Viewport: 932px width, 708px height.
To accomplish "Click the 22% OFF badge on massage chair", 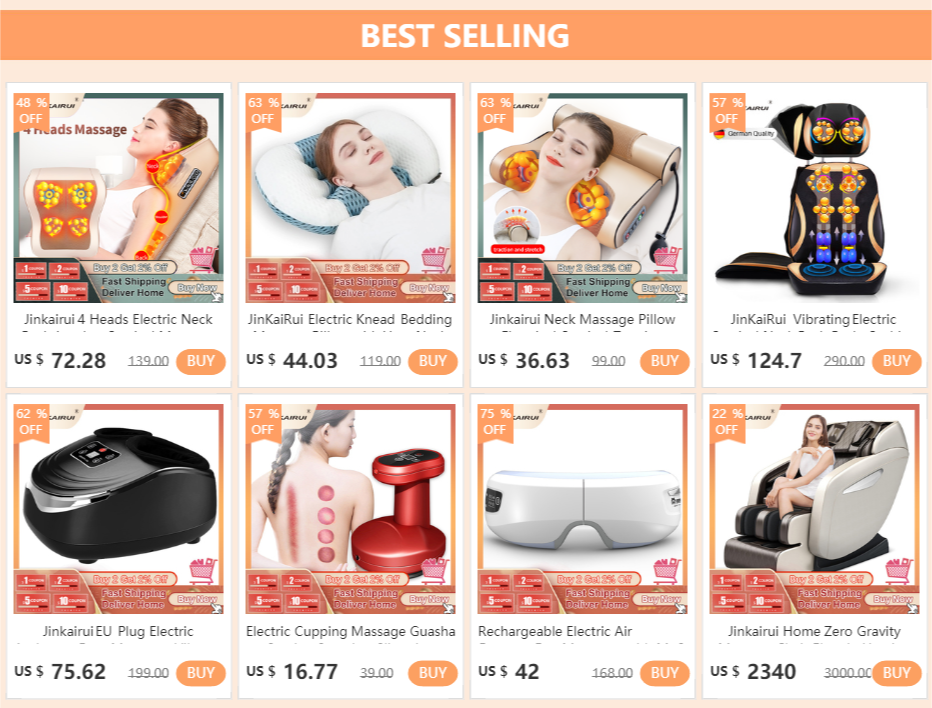I will 727,421.
